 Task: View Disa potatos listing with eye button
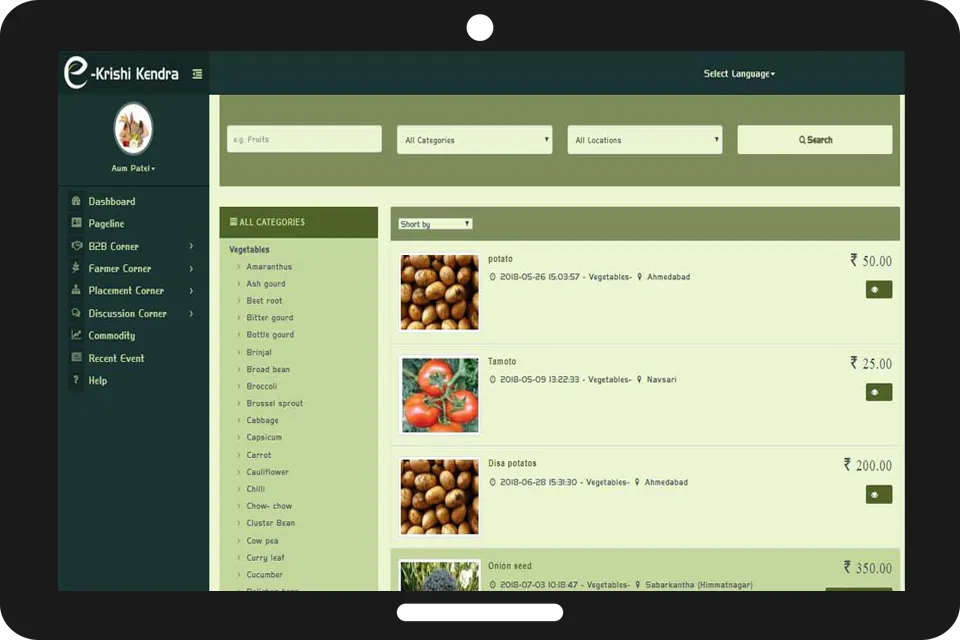coord(879,494)
